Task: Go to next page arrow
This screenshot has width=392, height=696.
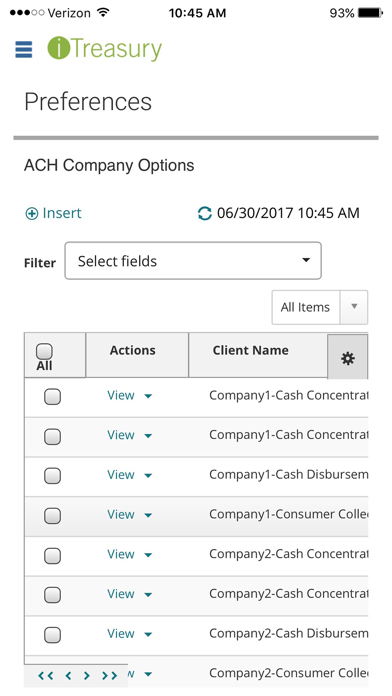Action: click(x=87, y=676)
